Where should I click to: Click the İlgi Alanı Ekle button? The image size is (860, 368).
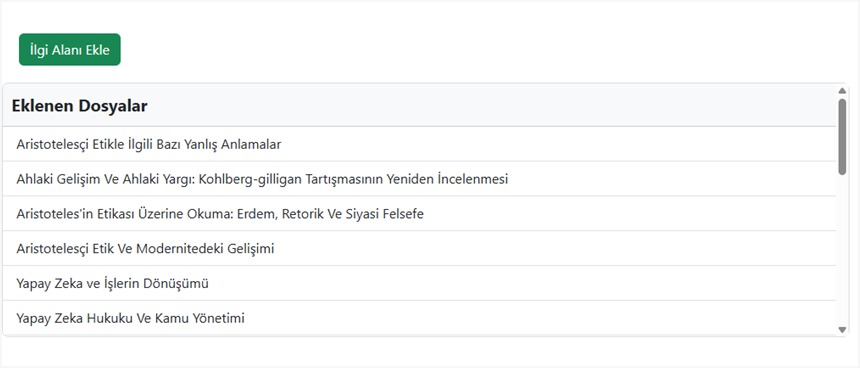(x=70, y=50)
